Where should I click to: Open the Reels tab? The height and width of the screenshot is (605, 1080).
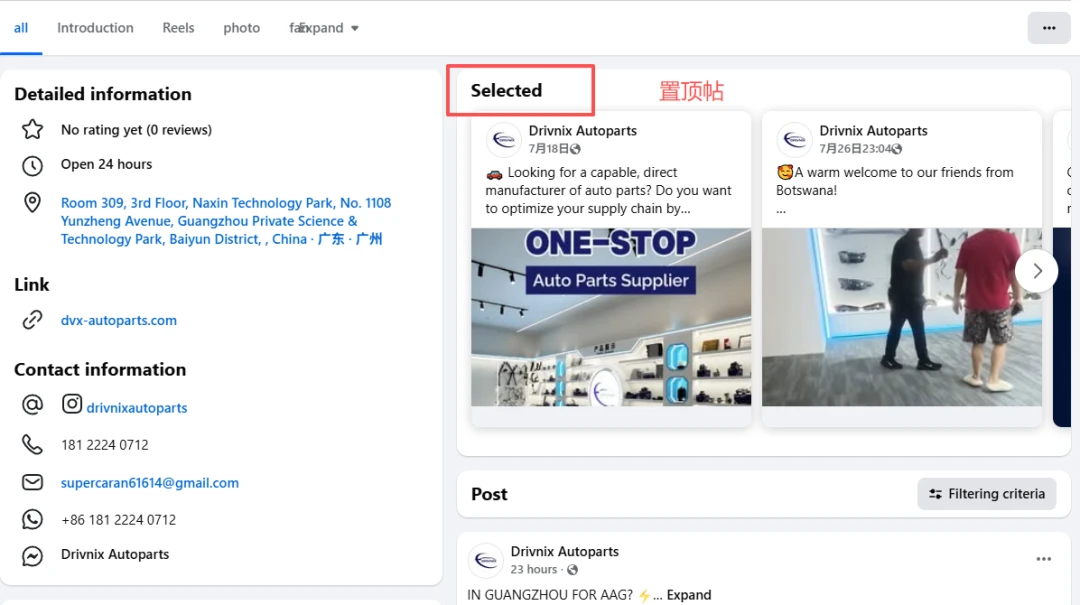[178, 28]
